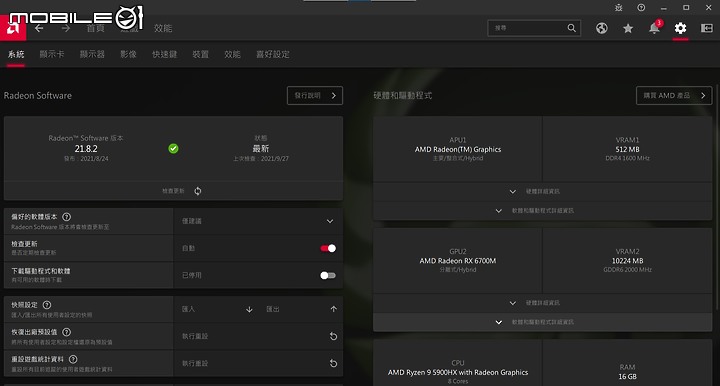This screenshot has height=386, width=720.
Task: Click the 512 MB VRAM1 value
Action: pos(627,149)
